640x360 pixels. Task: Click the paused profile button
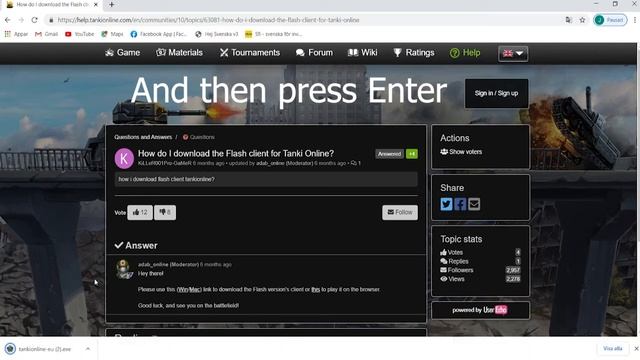coord(610,20)
